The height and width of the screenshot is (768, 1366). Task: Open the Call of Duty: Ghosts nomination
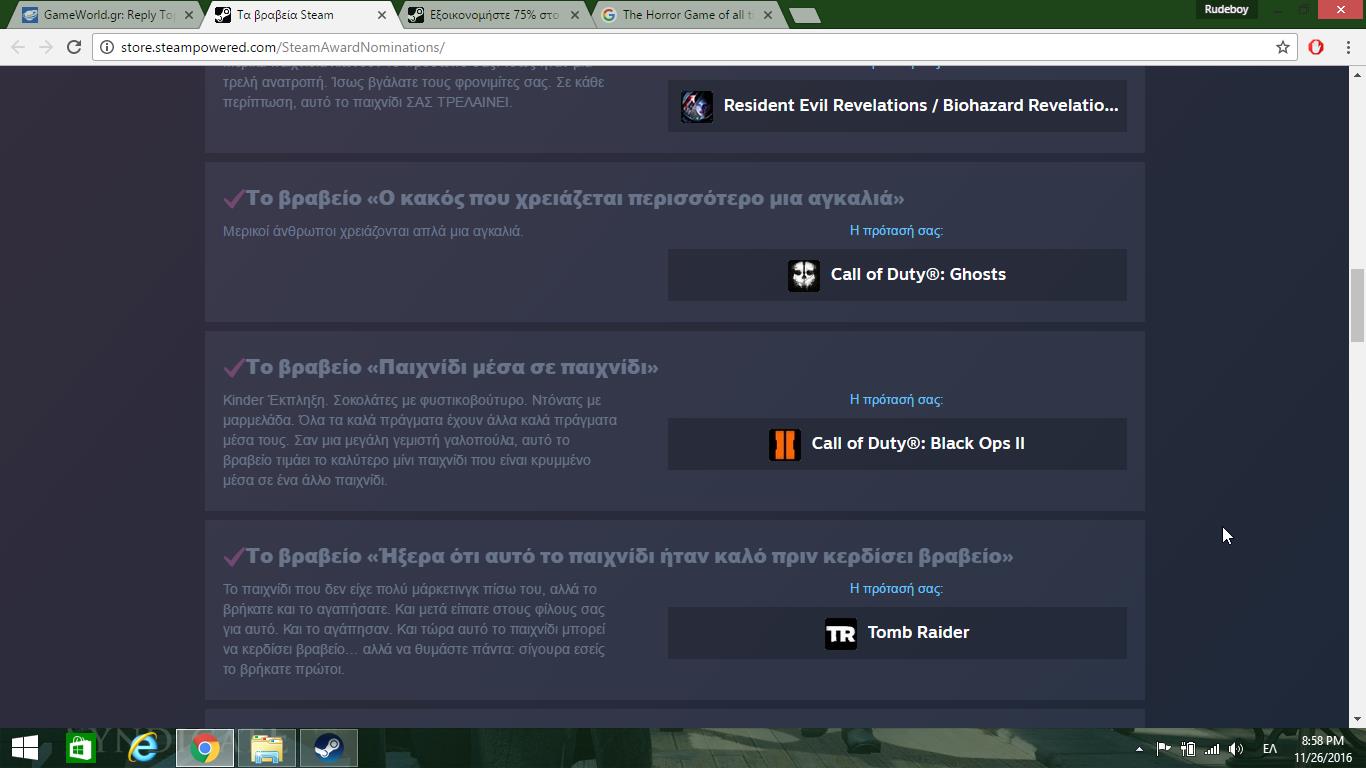pos(897,275)
